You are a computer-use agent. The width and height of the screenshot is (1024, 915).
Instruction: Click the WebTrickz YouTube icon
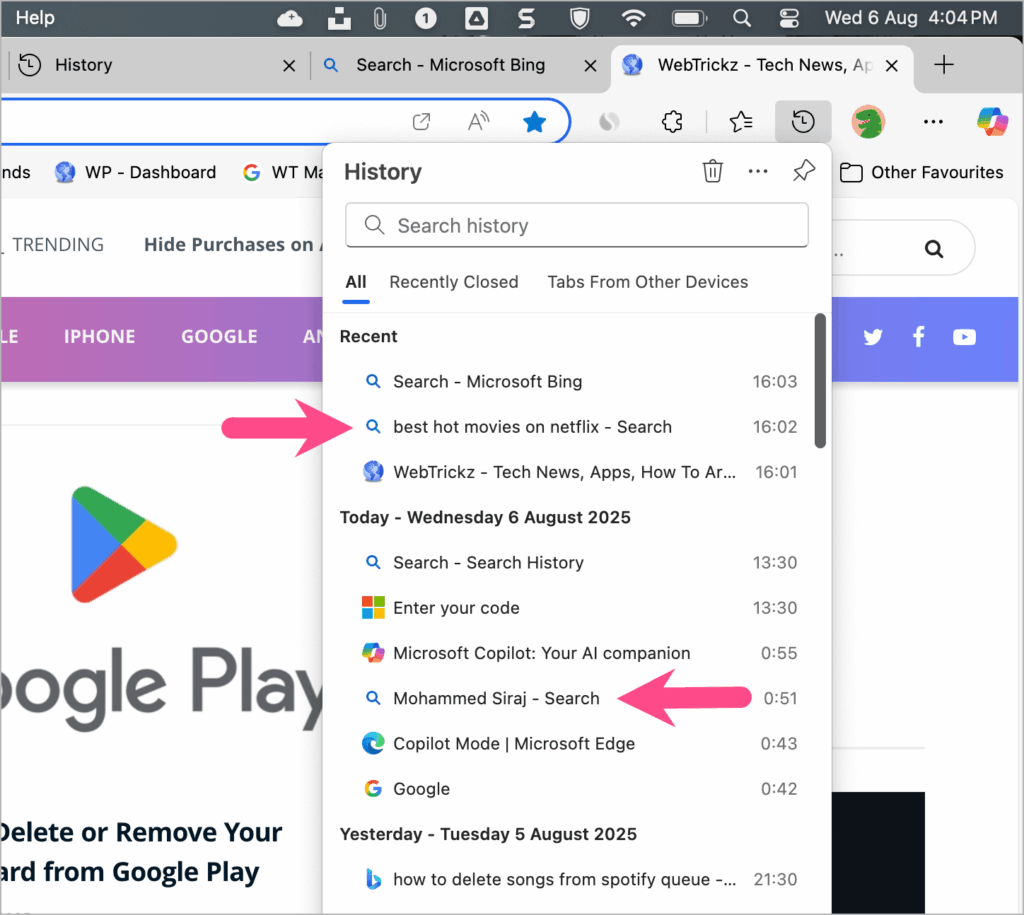[x=964, y=337]
